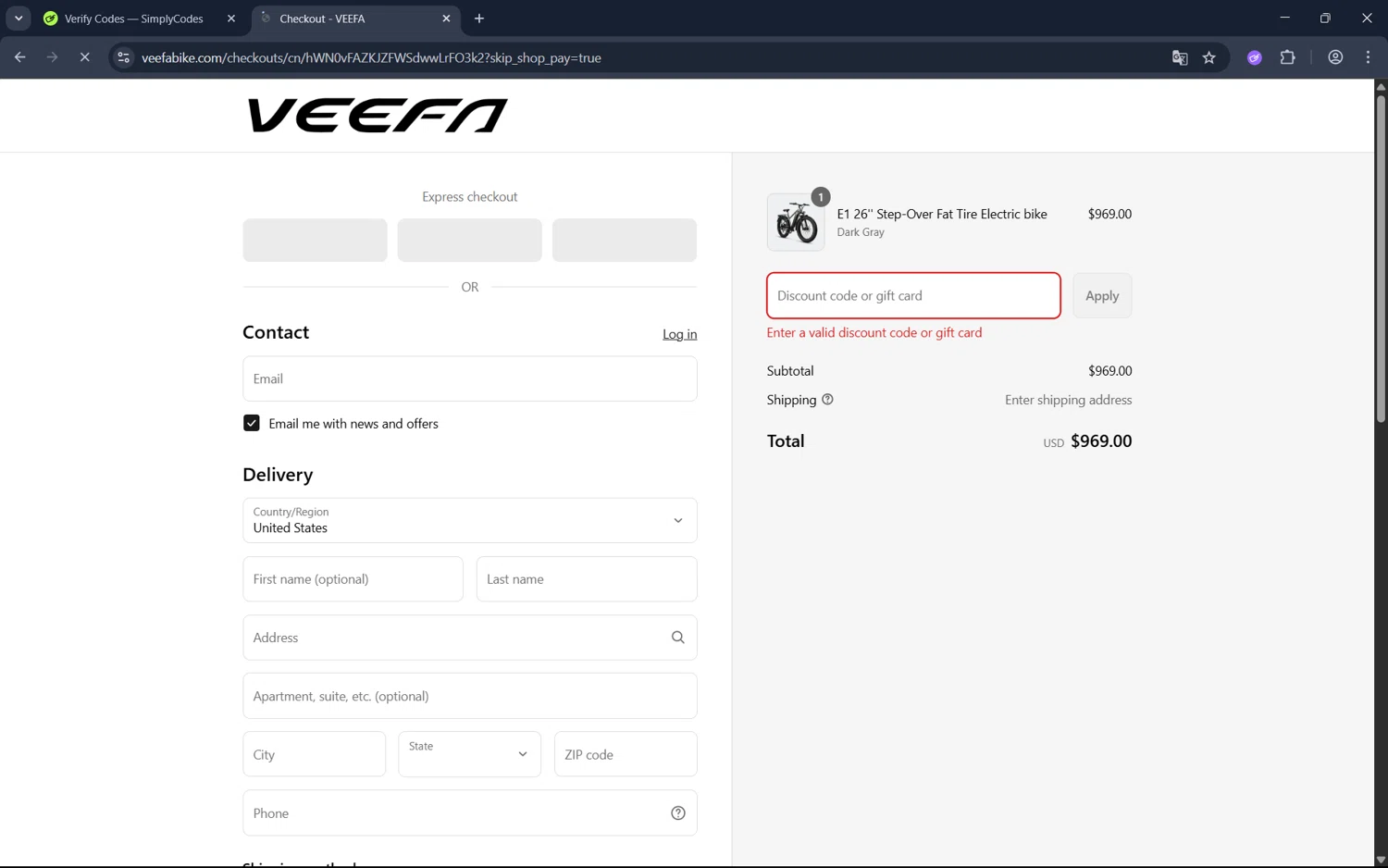Click the 'Enter shipping address' text
This screenshot has height=868, width=1388.
[x=1069, y=400]
